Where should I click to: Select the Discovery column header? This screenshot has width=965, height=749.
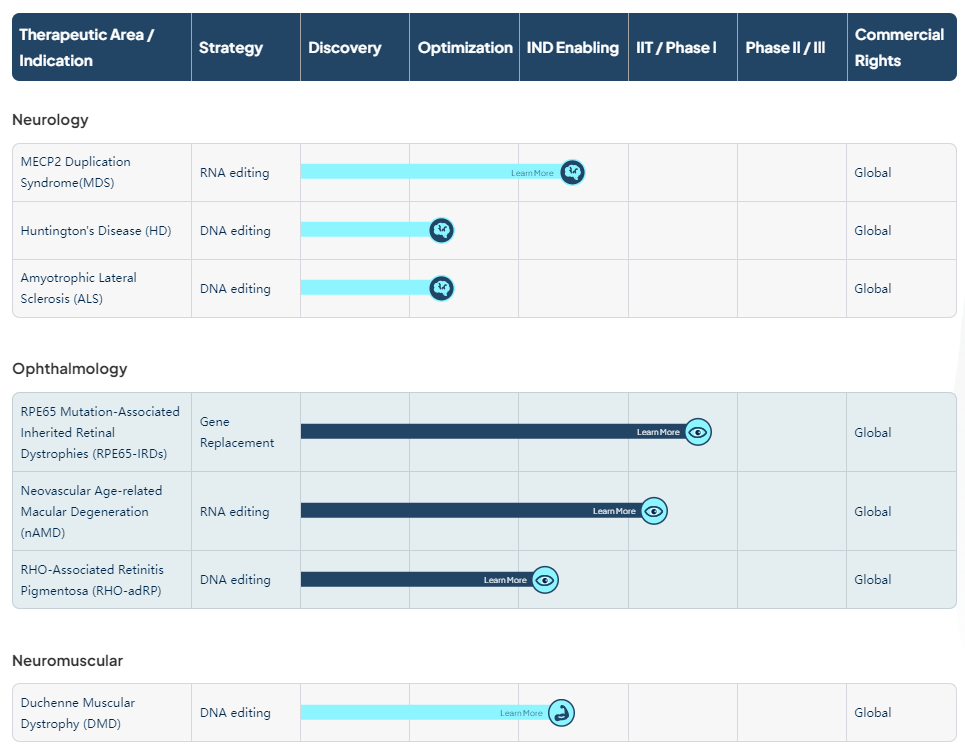click(x=345, y=48)
